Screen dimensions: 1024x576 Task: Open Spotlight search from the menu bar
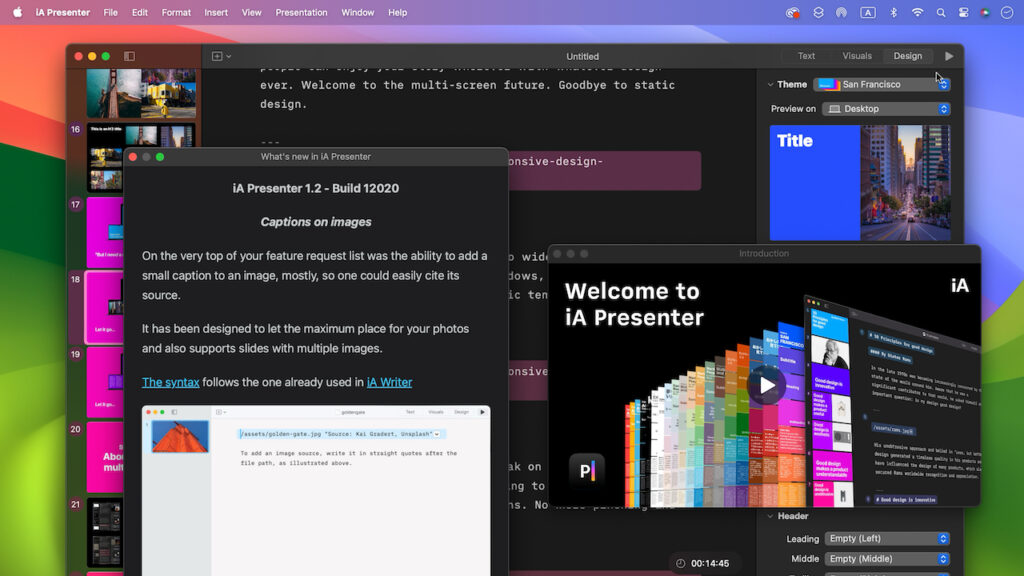pyautogui.click(x=941, y=12)
